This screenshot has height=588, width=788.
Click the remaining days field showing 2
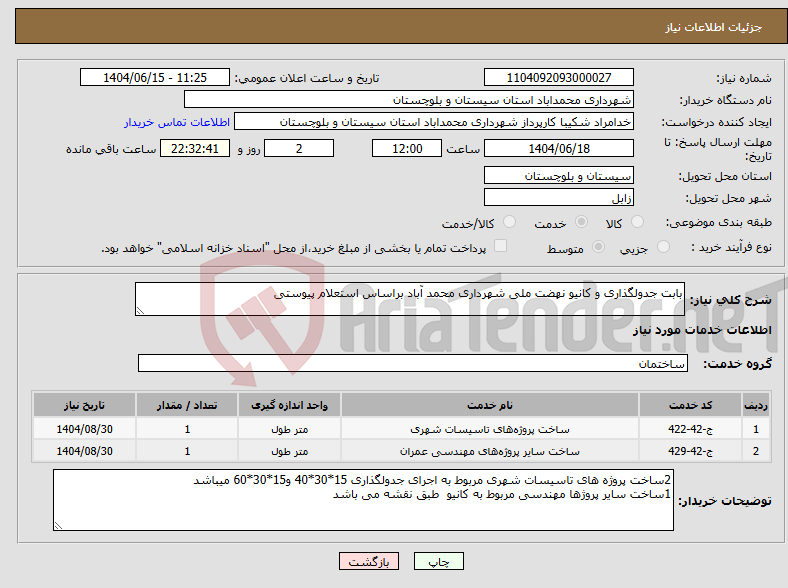[299, 148]
